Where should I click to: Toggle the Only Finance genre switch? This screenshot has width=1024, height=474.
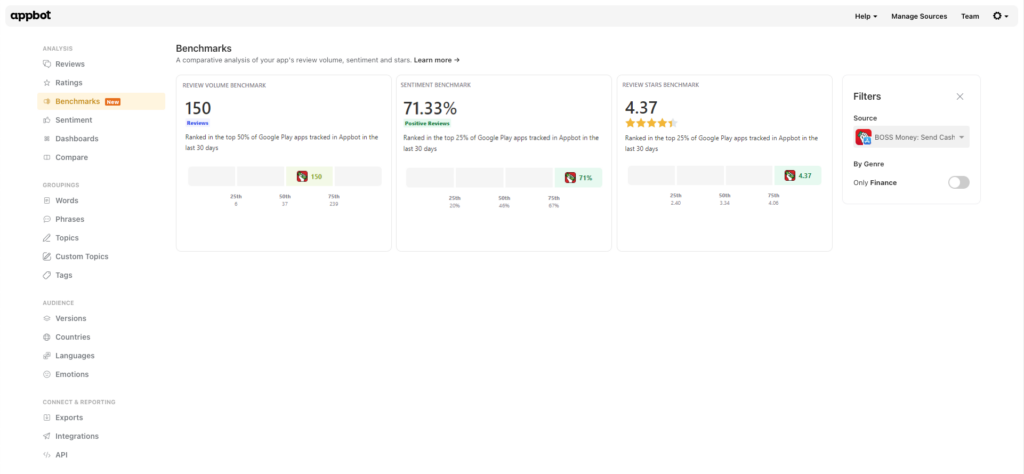[x=958, y=182]
